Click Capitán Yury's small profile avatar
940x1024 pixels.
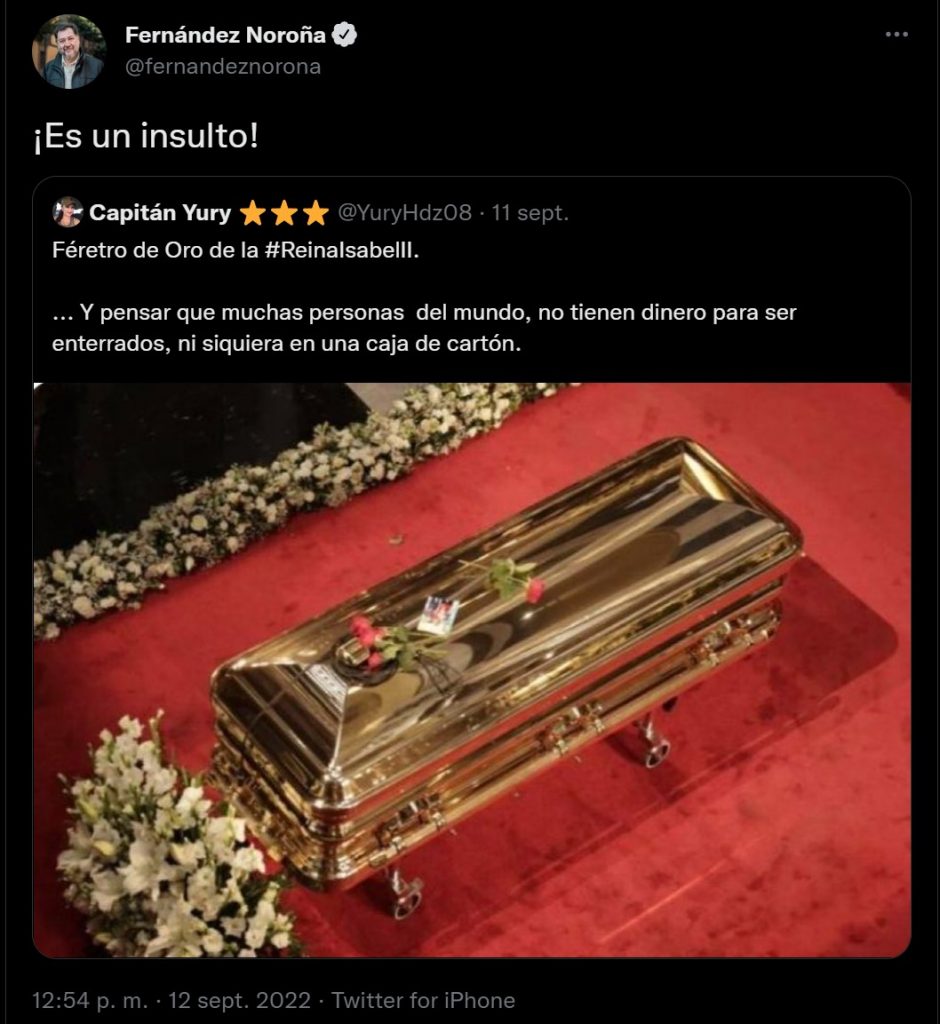[x=68, y=212]
